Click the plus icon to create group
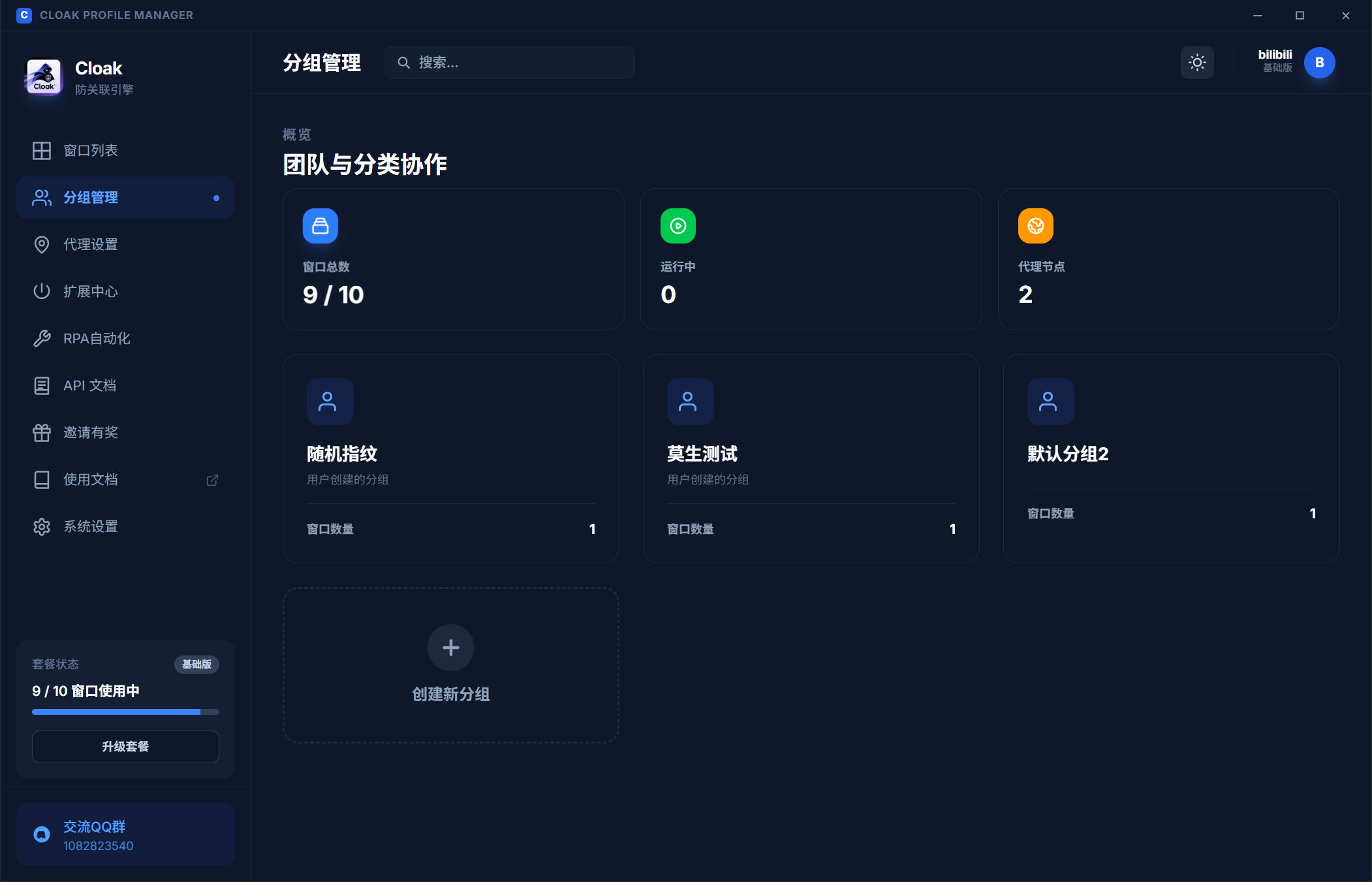 tap(451, 648)
